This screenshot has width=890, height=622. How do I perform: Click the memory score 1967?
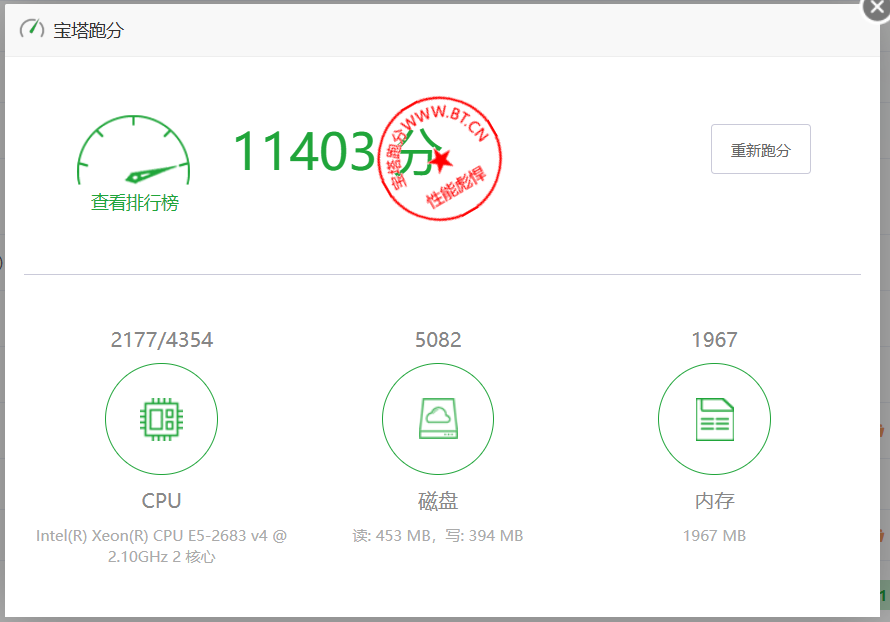click(714, 340)
